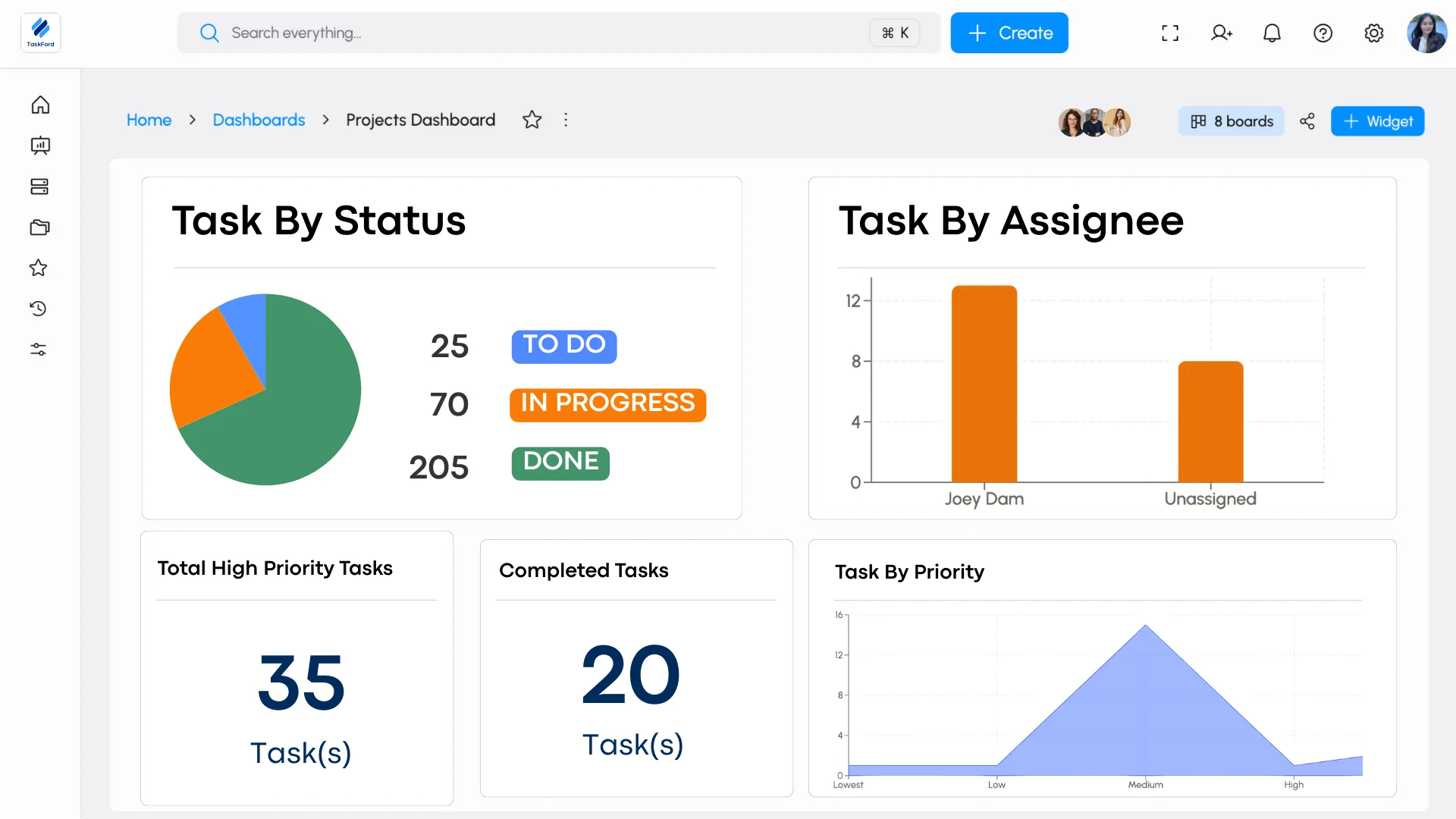Open the filter sliders sidebar icon
Image resolution: width=1456 pixels, height=819 pixels.
tap(39, 350)
